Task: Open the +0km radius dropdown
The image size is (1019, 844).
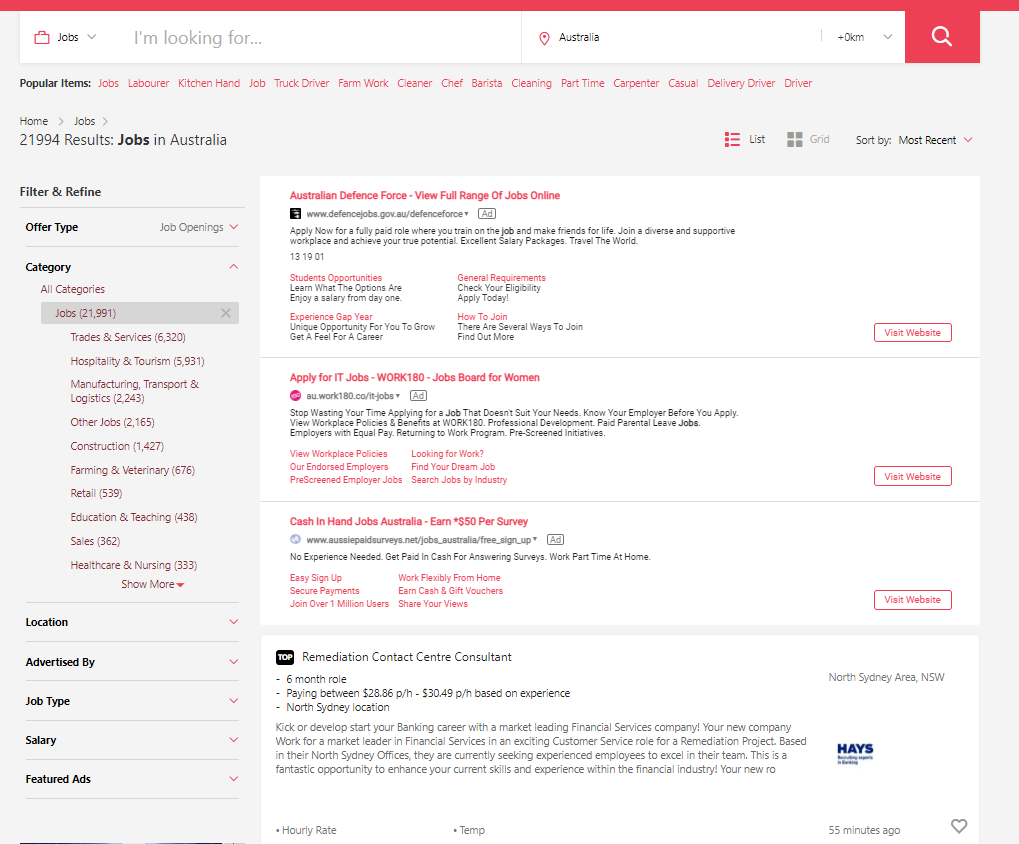Action: [864, 38]
